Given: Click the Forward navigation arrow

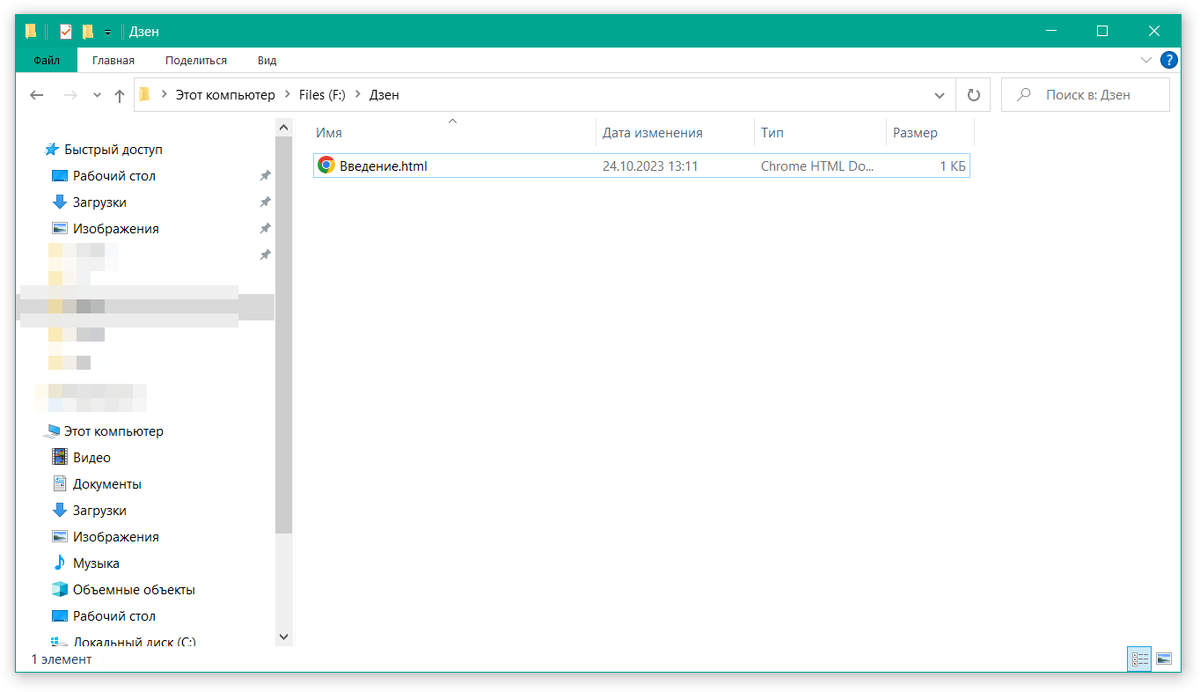Looking at the screenshot, I should (70, 95).
